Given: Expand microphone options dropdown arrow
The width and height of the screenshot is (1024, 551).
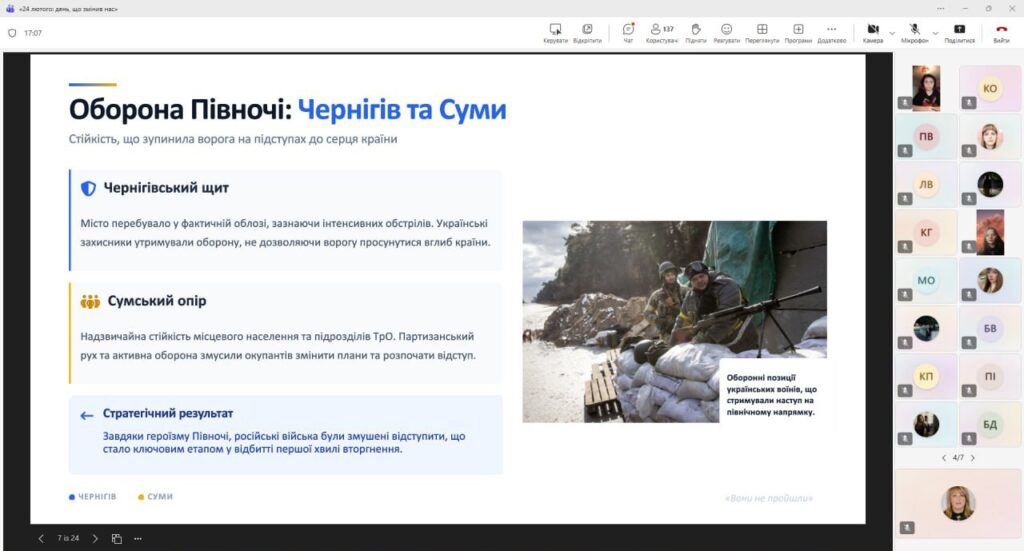Looking at the screenshot, I should click(935, 32).
